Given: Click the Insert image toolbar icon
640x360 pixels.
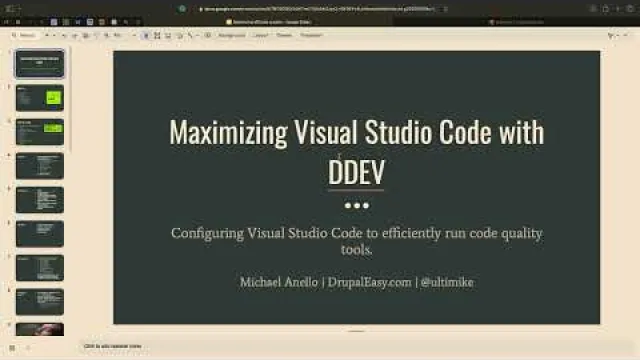Looking at the screenshot, I should point(168,36).
